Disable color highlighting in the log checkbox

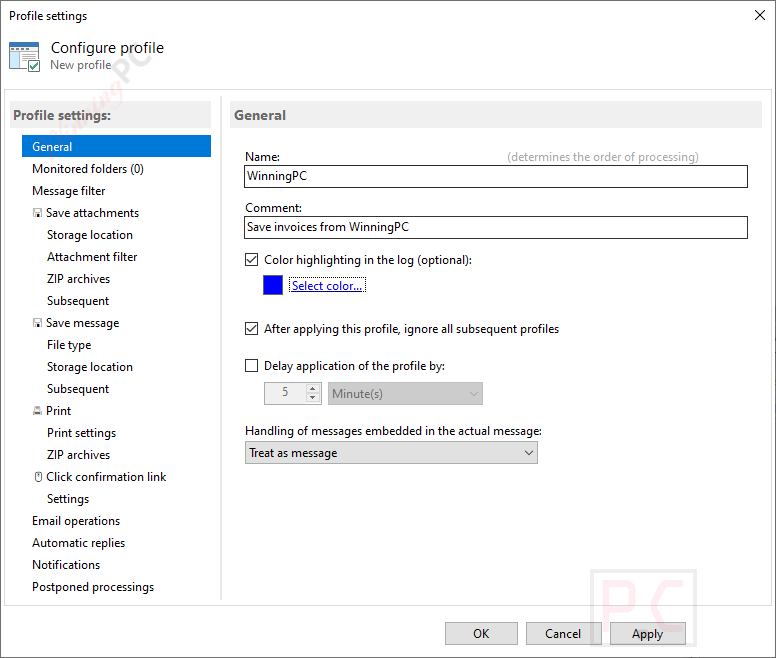[x=251, y=260]
